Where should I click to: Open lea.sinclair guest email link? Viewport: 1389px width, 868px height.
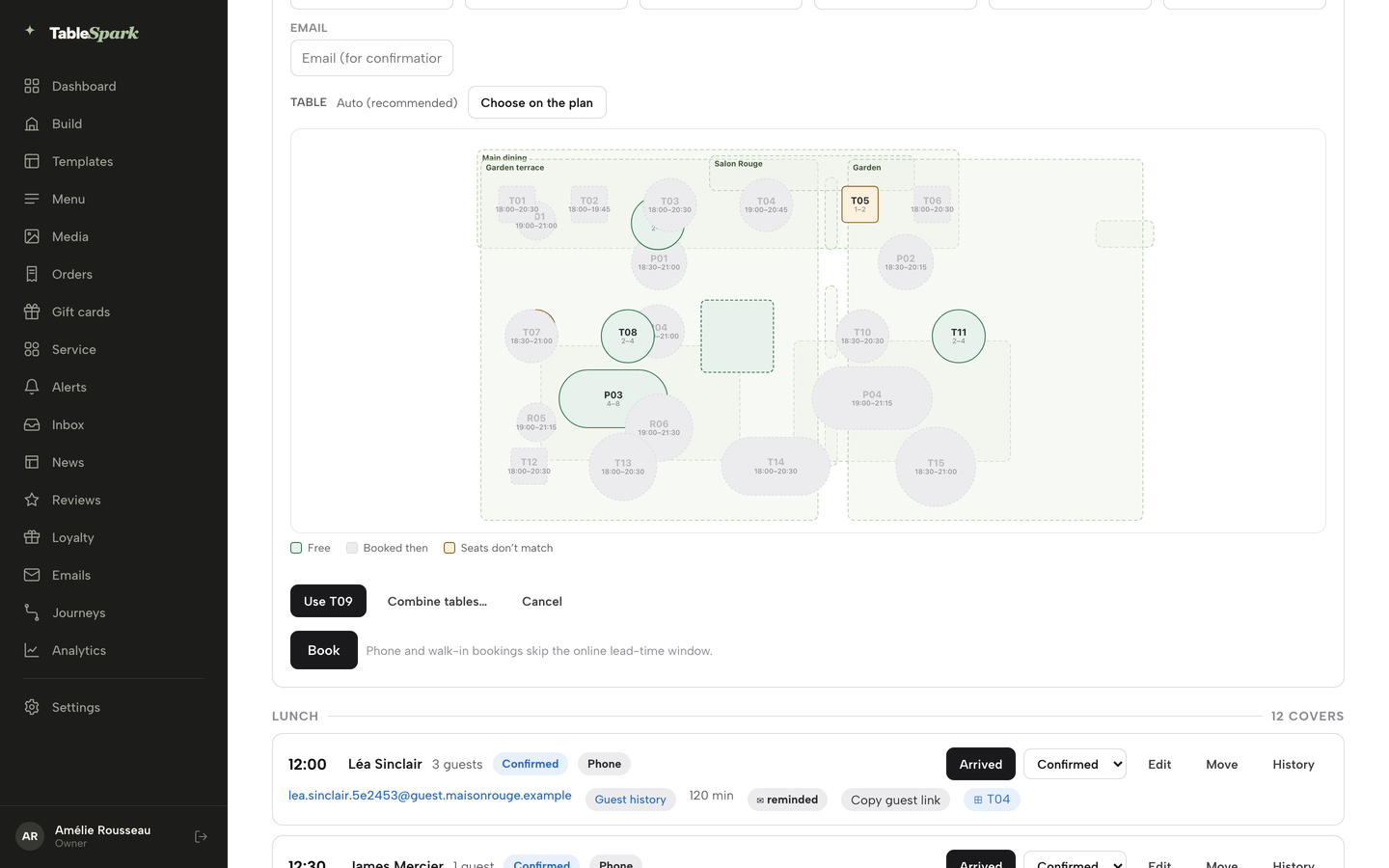coord(430,796)
